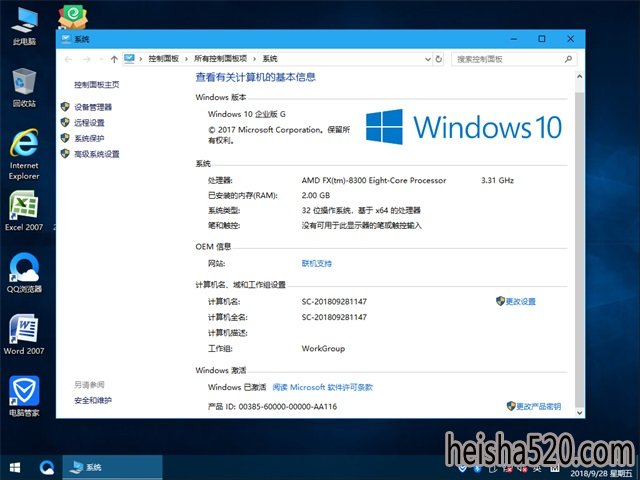Screen dimensions: 640x480
Task: Select 所有控制面板项 breadcrumb
Action: (x=220, y=59)
